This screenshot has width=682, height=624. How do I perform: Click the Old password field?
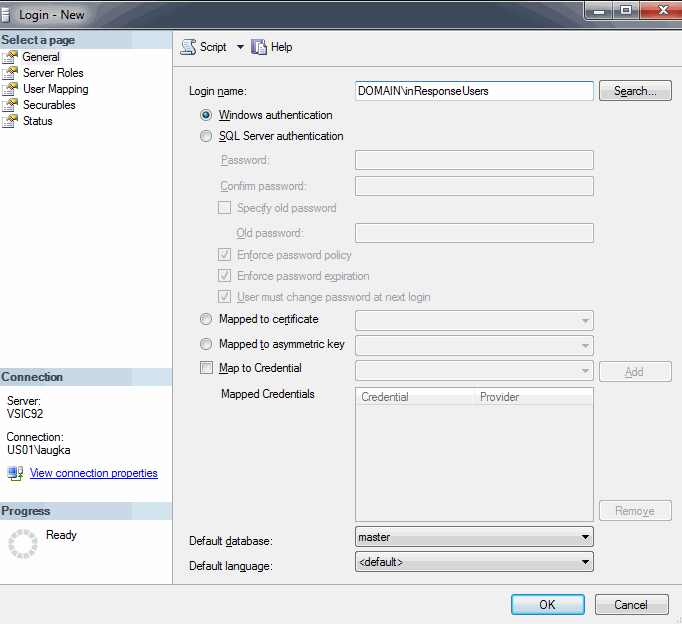tap(474, 233)
